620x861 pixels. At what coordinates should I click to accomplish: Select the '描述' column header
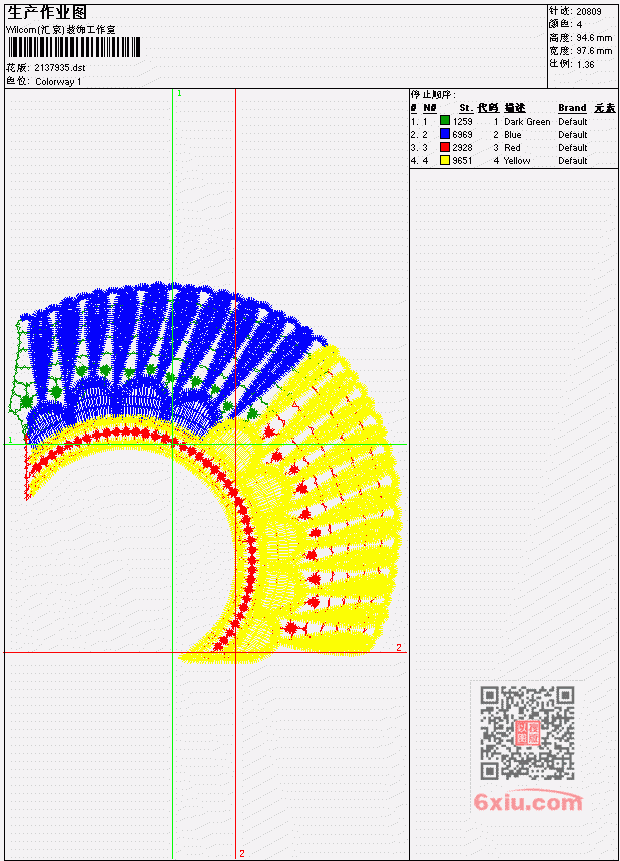[x=515, y=108]
